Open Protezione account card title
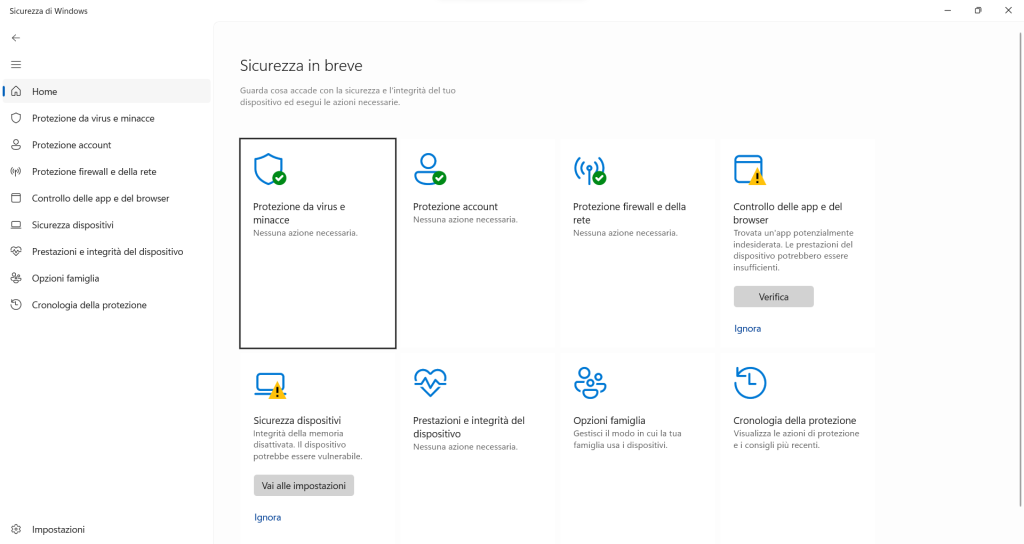 pos(455,206)
